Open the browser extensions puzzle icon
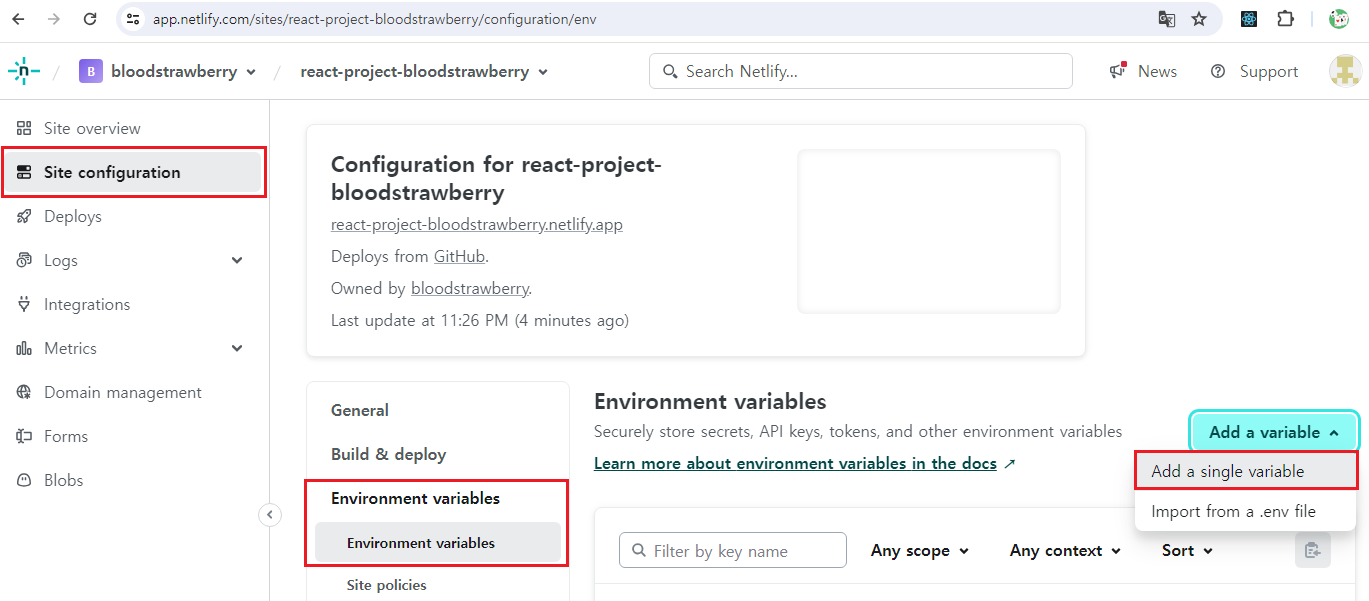Image resolution: width=1369 pixels, height=601 pixels. 1286,19
